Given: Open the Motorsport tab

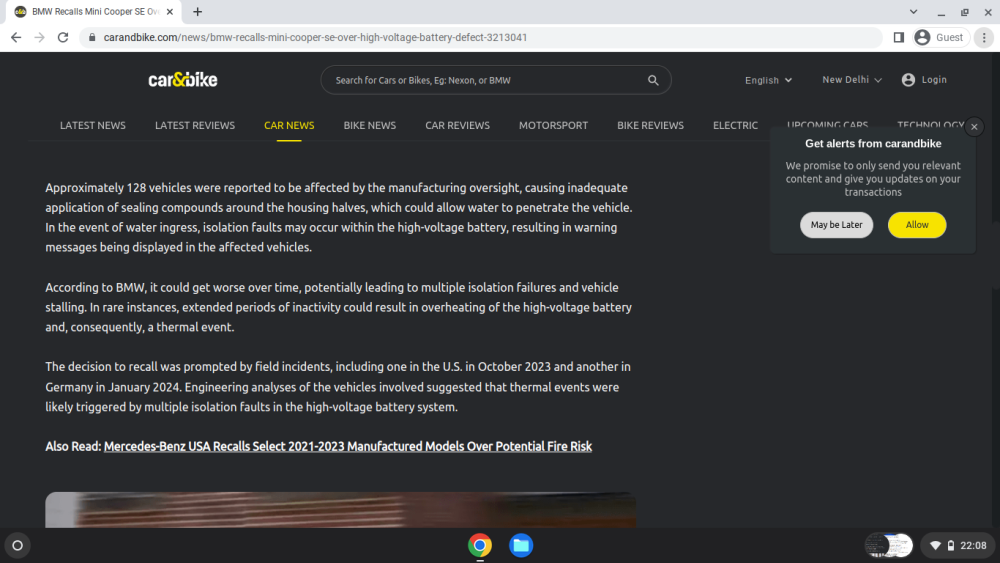Looking at the screenshot, I should click(553, 126).
